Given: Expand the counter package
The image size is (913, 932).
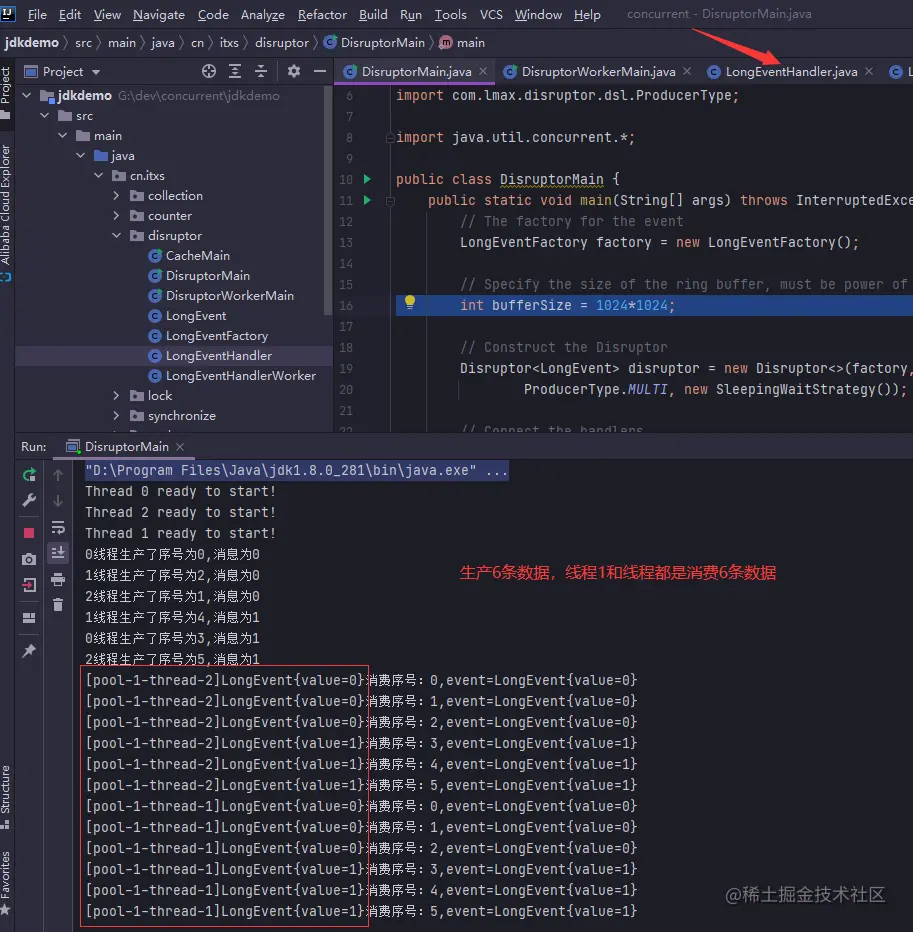Looking at the screenshot, I should (117, 216).
